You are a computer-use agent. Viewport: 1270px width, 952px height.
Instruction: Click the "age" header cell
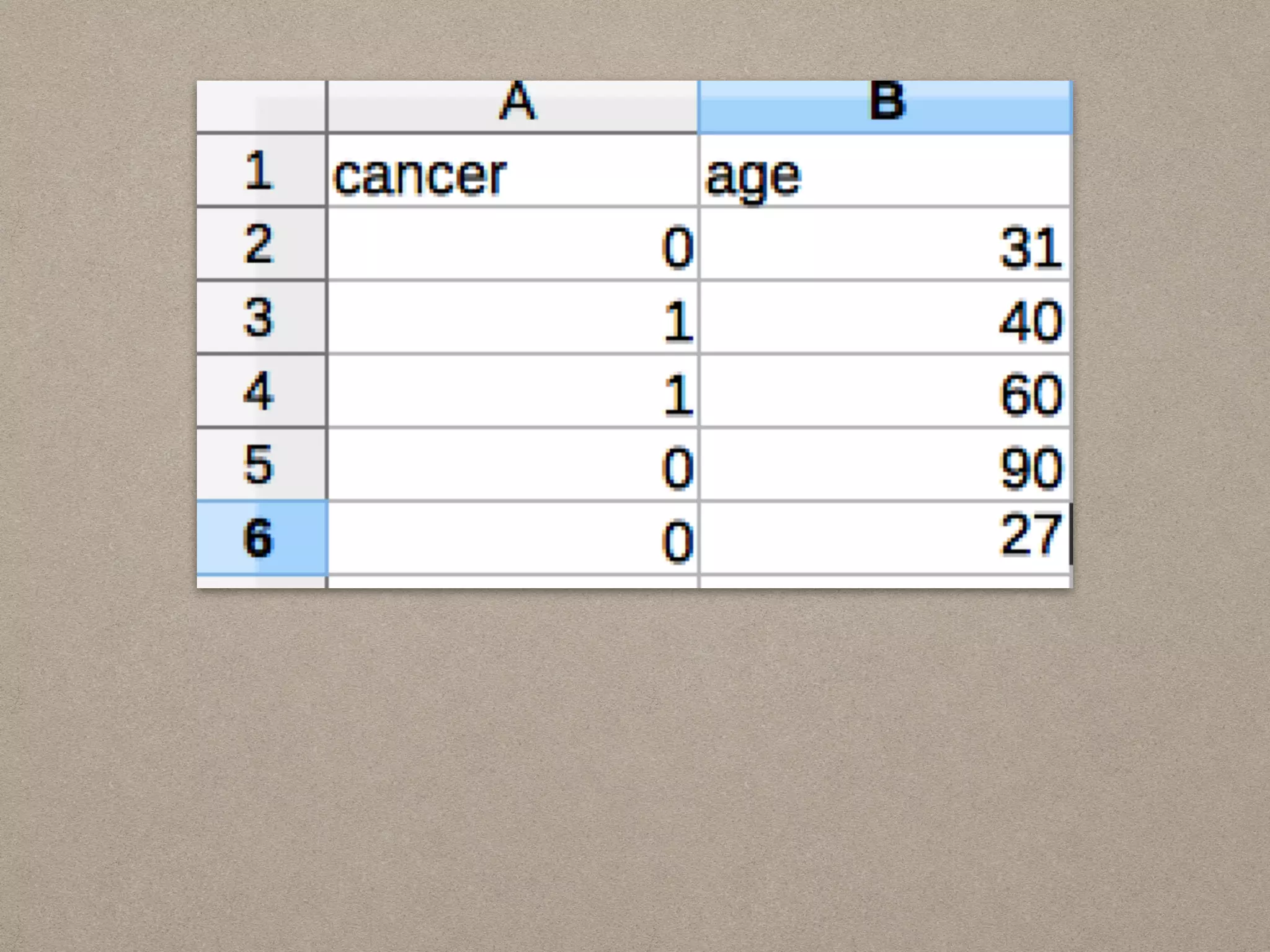pos(885,170)
